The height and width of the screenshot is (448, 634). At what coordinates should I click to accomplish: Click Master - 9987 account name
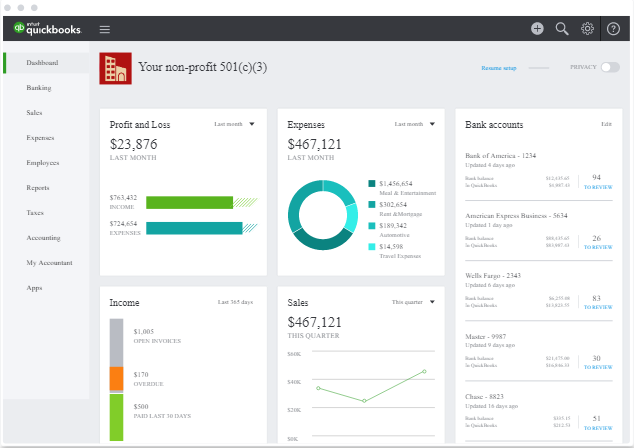(485, 336)
